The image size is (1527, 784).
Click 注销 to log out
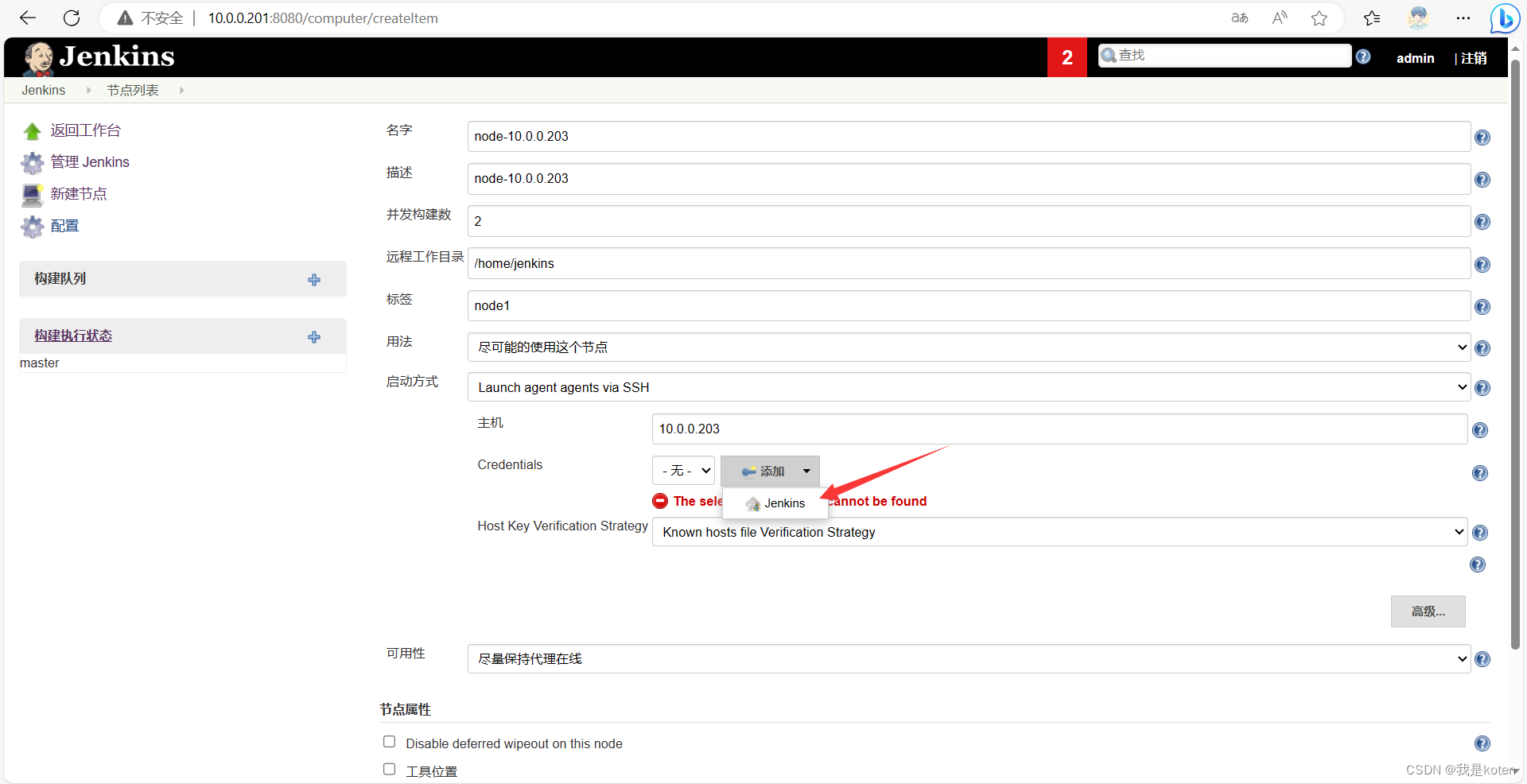1474,58
